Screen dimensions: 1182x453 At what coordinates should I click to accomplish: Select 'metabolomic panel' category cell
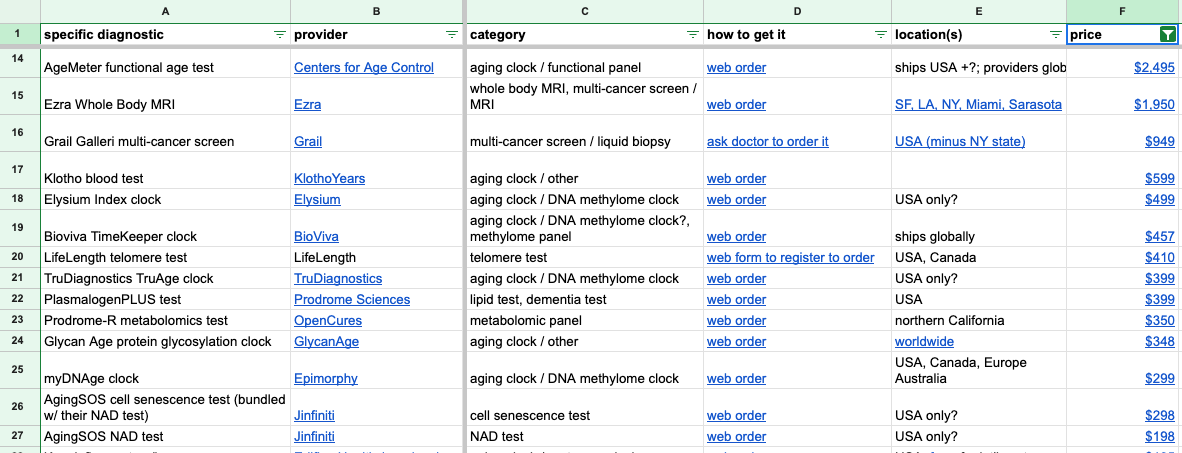585,321
